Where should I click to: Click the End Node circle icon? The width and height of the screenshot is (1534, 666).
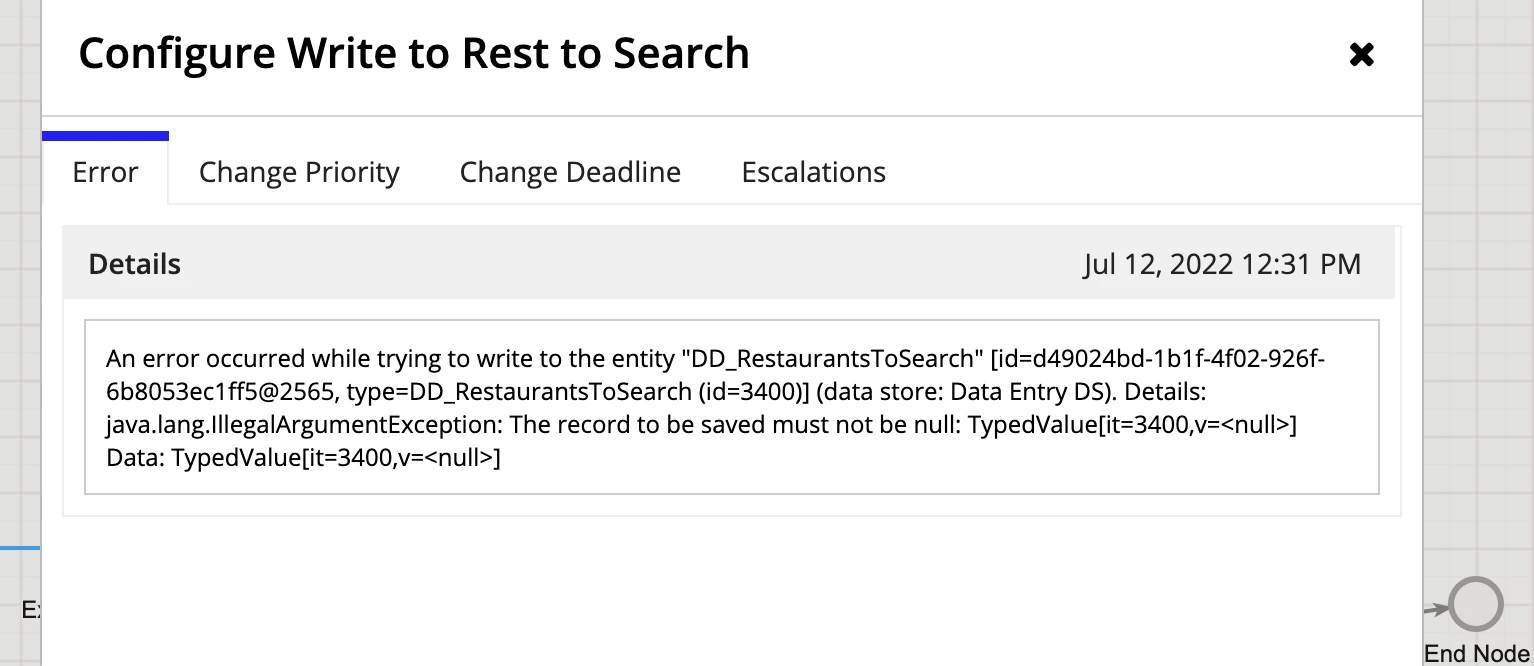tap(1476, 605)
